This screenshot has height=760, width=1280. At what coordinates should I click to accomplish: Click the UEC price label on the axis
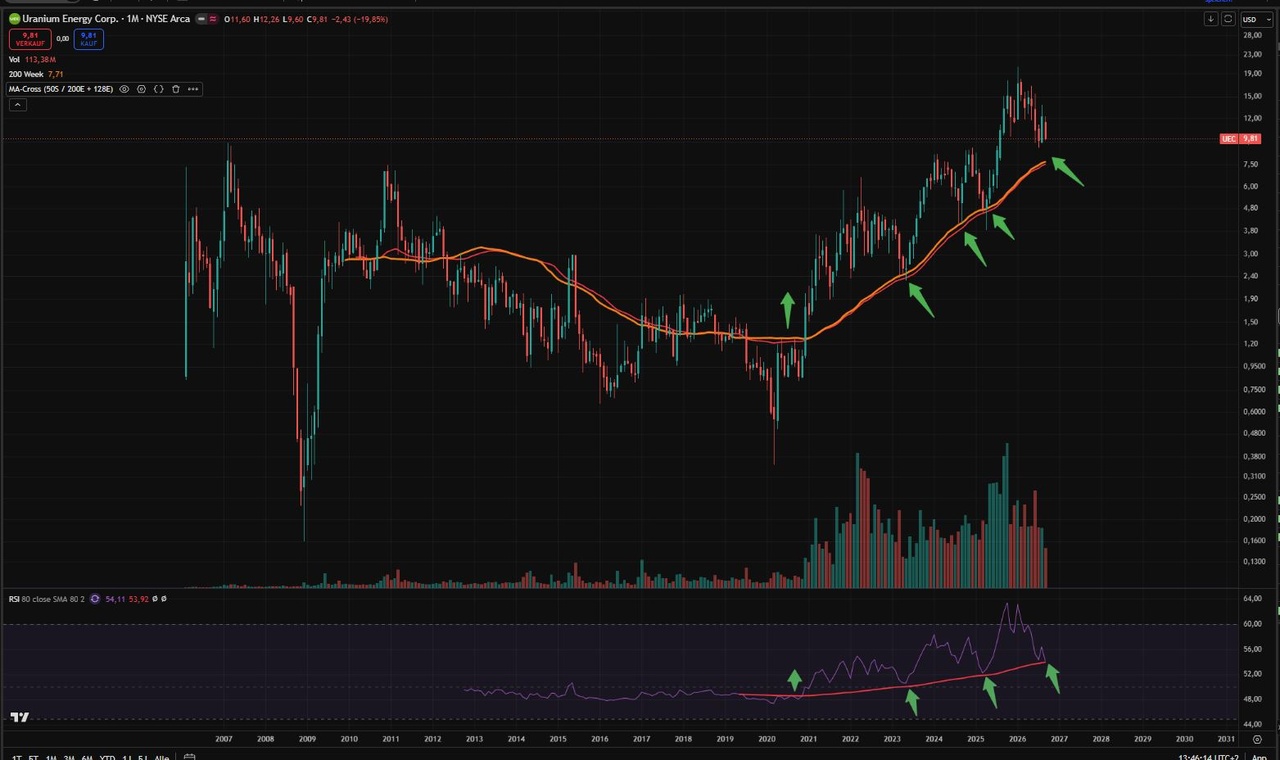[x=1240, y=139]
